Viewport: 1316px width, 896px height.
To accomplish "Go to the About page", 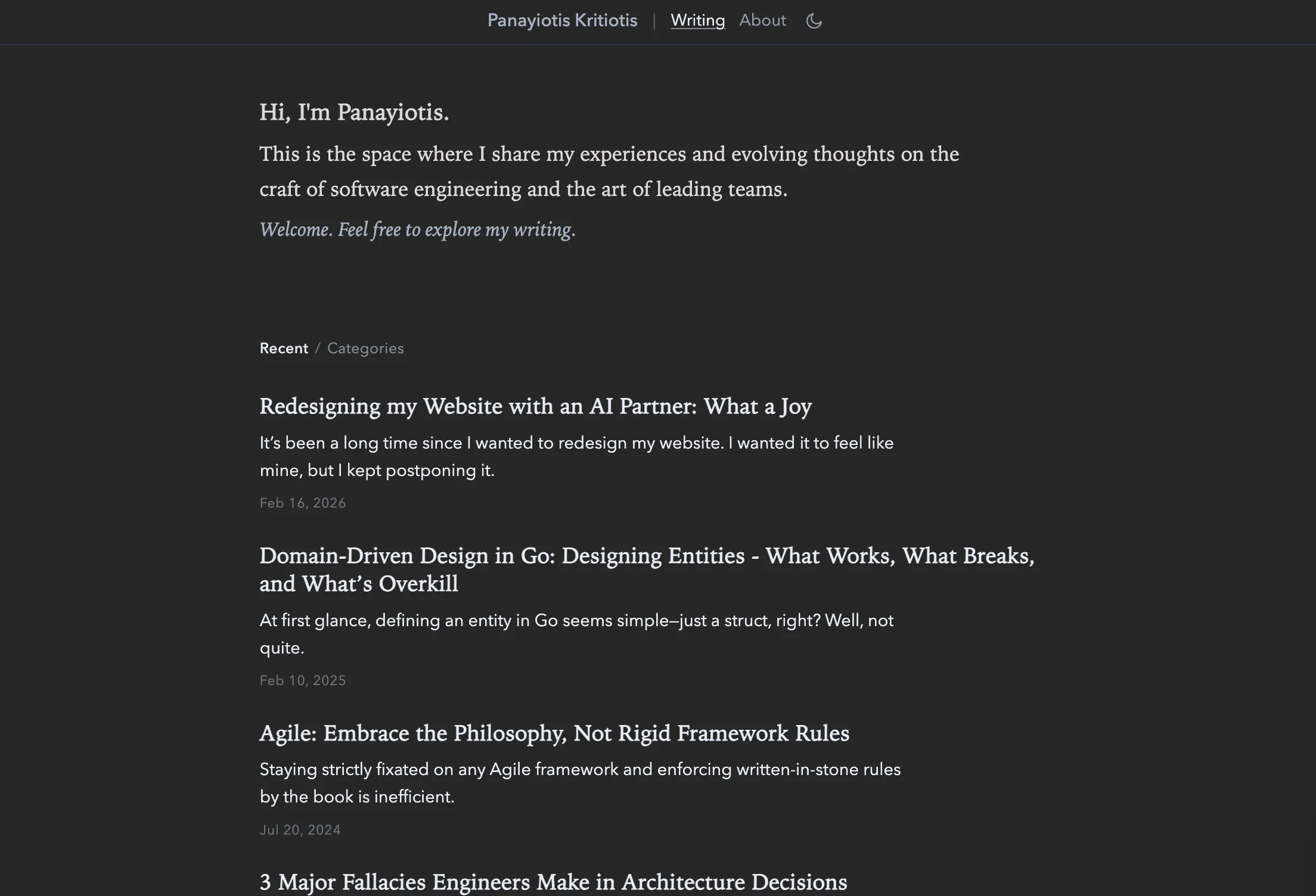I will (x=762, y=20).
